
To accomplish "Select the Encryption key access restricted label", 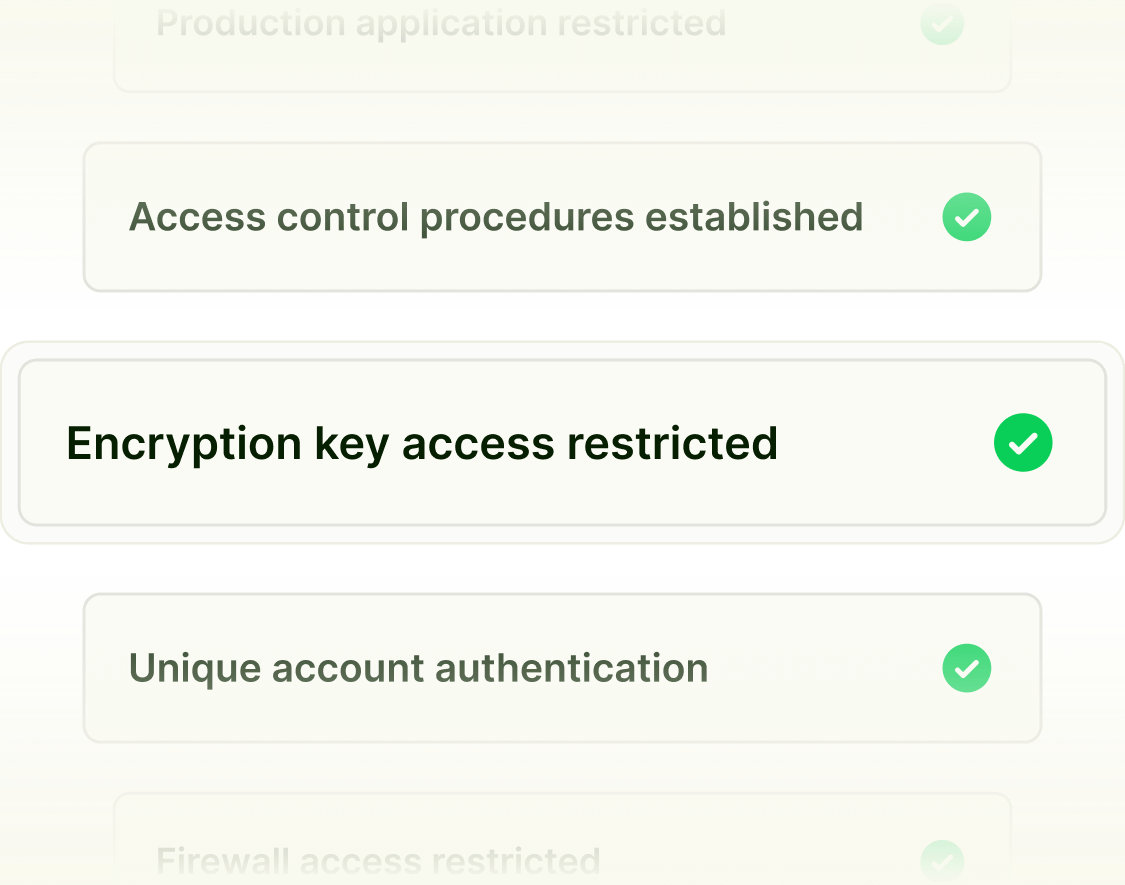I will point(422,444).
